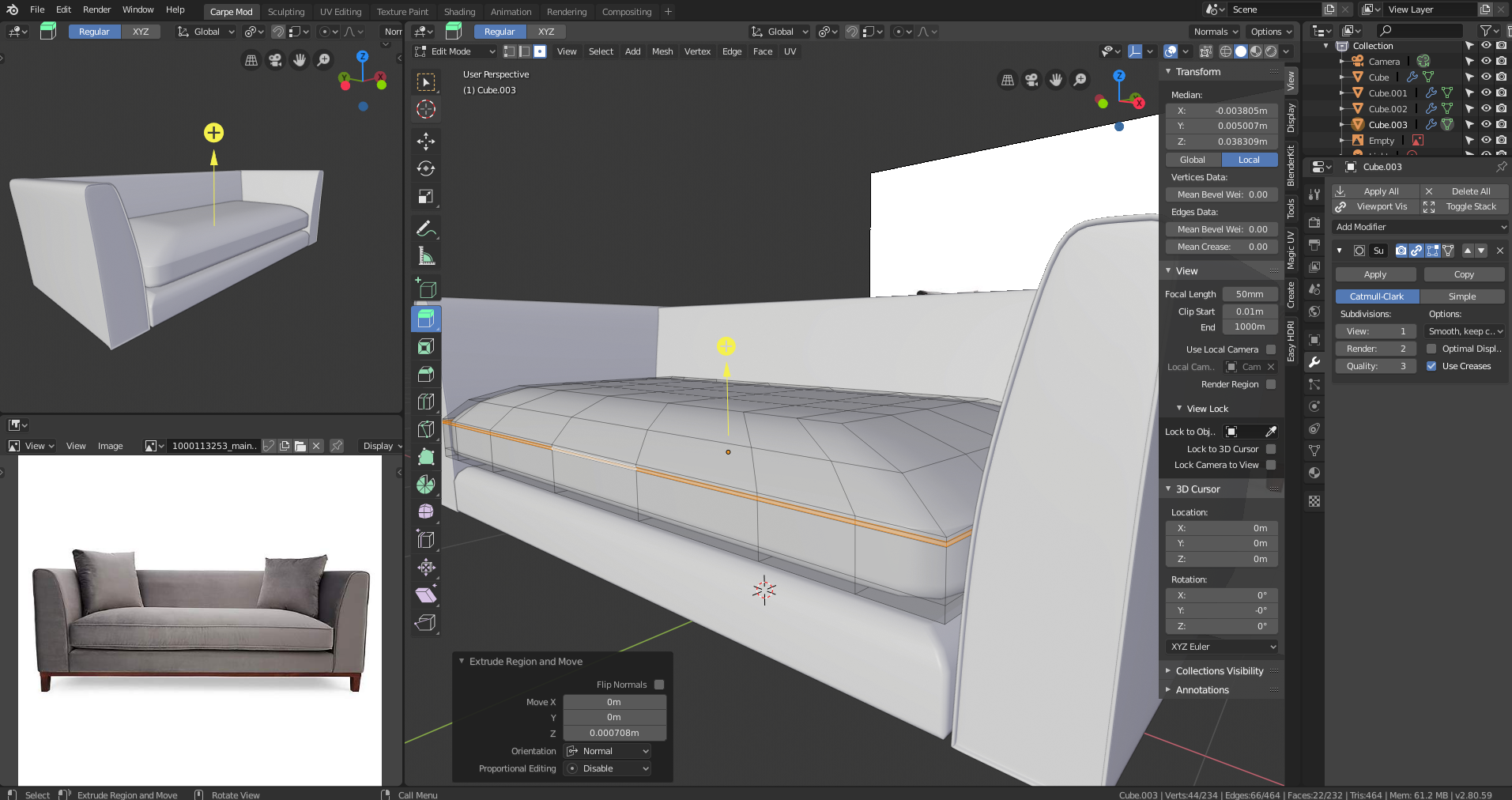Click the Subdivisions Render level field

pos(1376,349)
